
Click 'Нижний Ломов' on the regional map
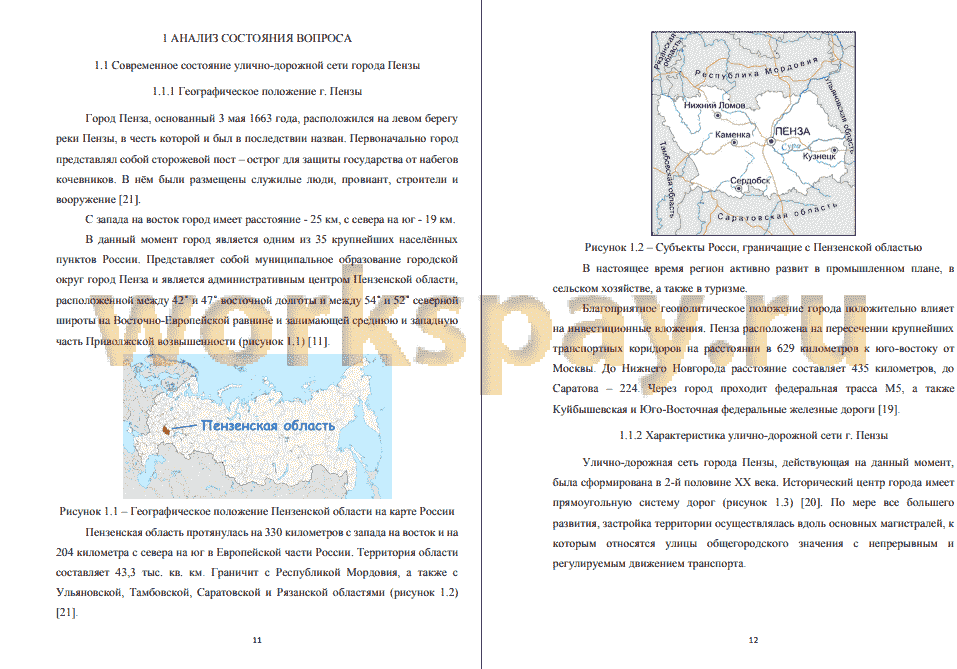714,105
